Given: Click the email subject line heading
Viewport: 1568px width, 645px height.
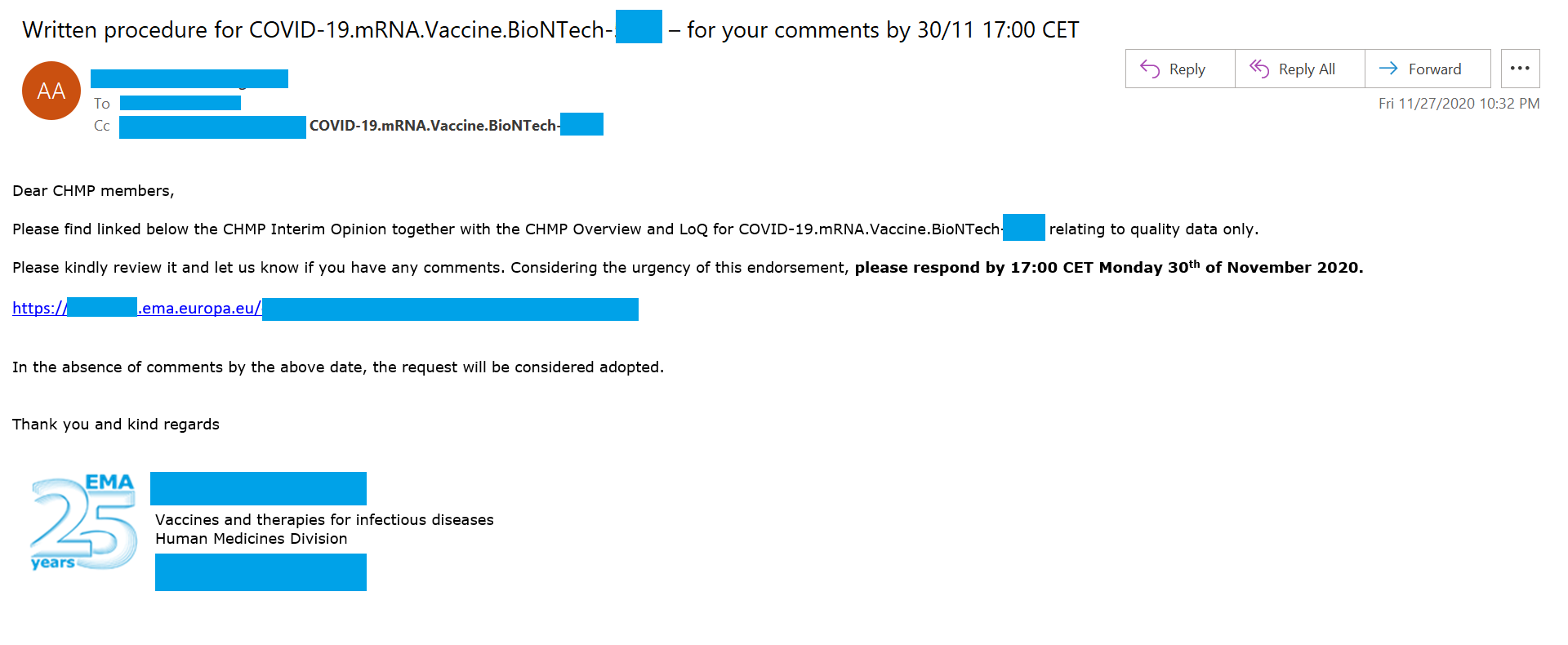Looking at the screenshot, I should [x=550, y=30].
